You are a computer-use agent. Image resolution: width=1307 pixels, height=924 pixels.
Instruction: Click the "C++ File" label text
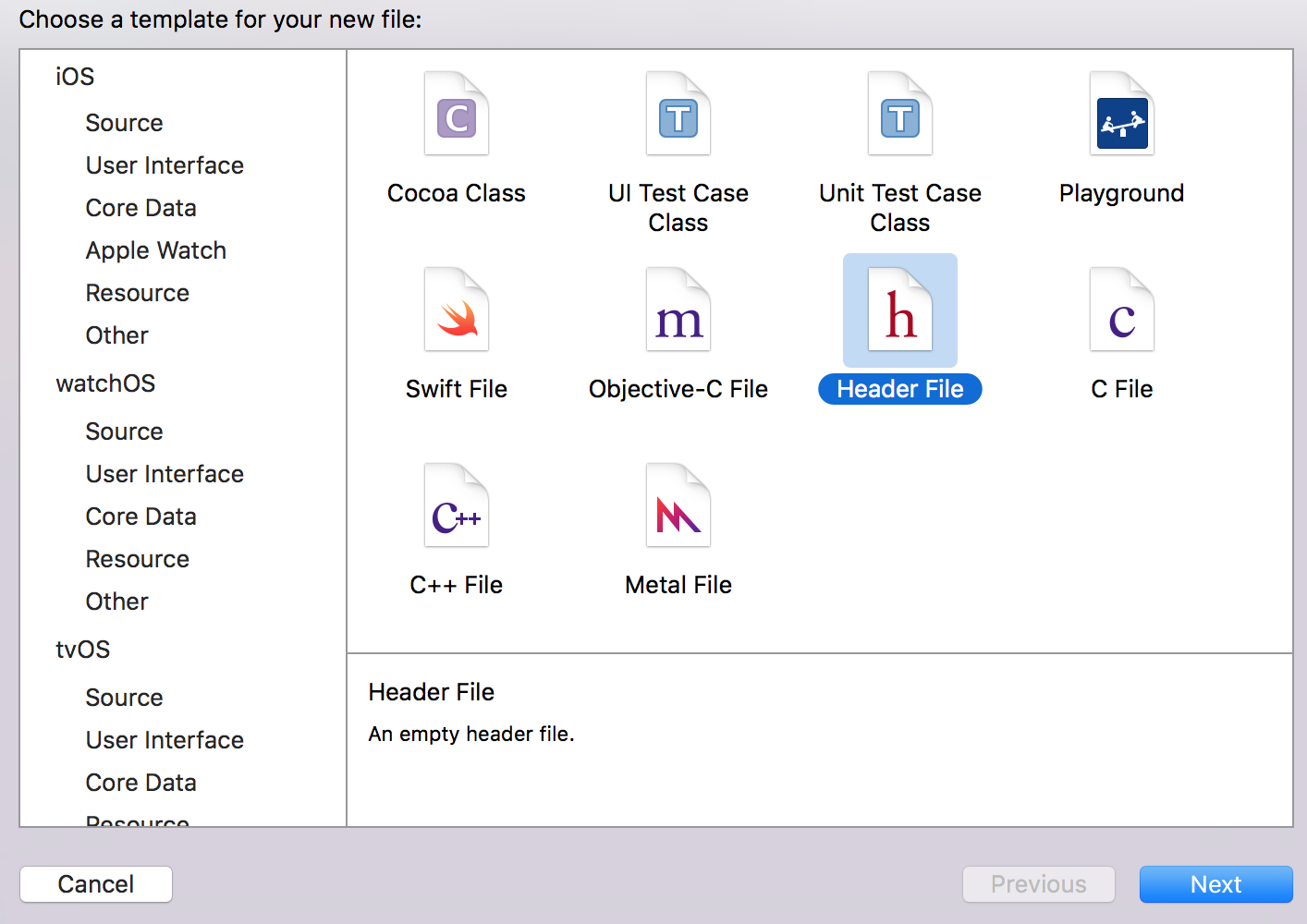point(457,585)
